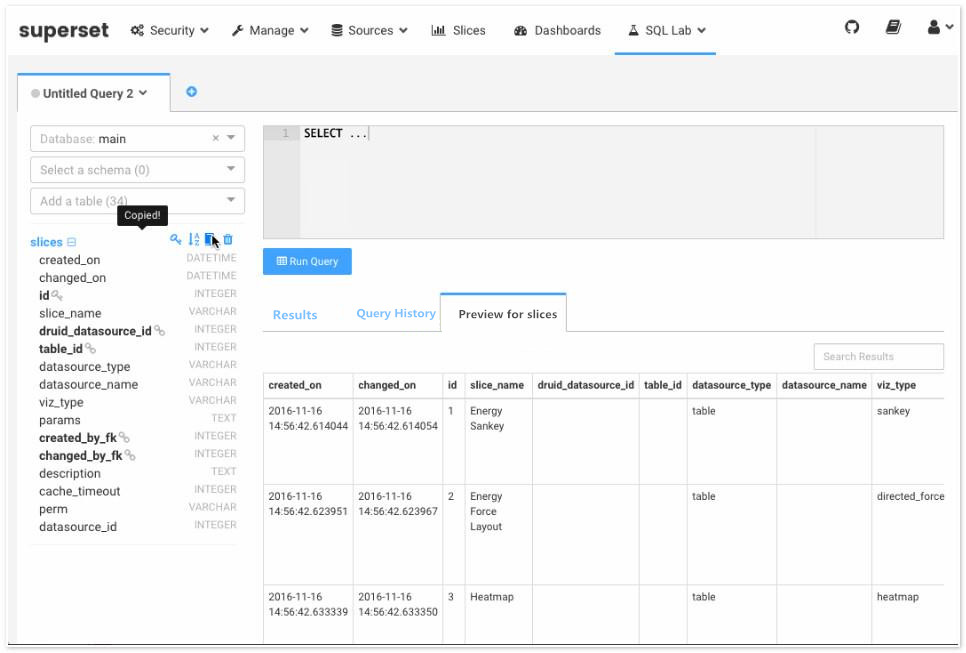
Task: Go to Slices page
Action: pos(458,30)
